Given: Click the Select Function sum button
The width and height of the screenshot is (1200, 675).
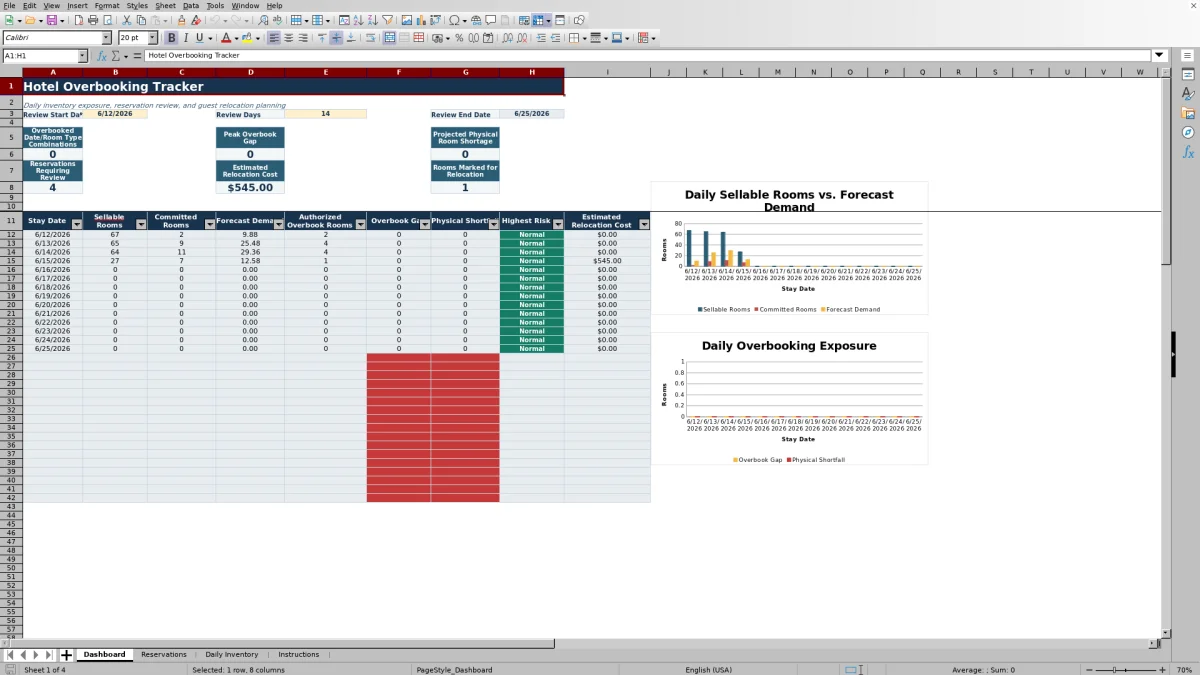Looking at the screenshot, I should (117, 56).
